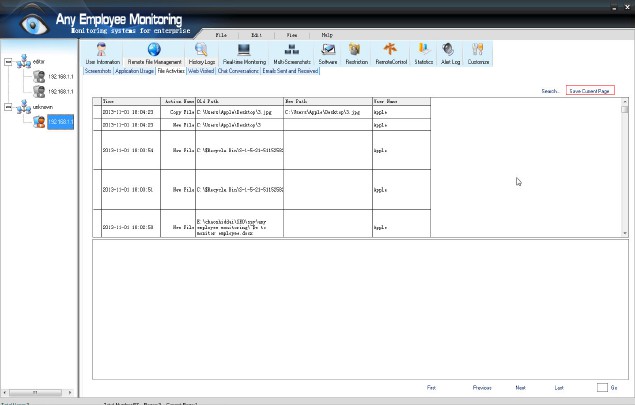The height and width of the screenshot is (405, 635).
Task: Select the unknown group in the tree
Action: coord(43,107)
